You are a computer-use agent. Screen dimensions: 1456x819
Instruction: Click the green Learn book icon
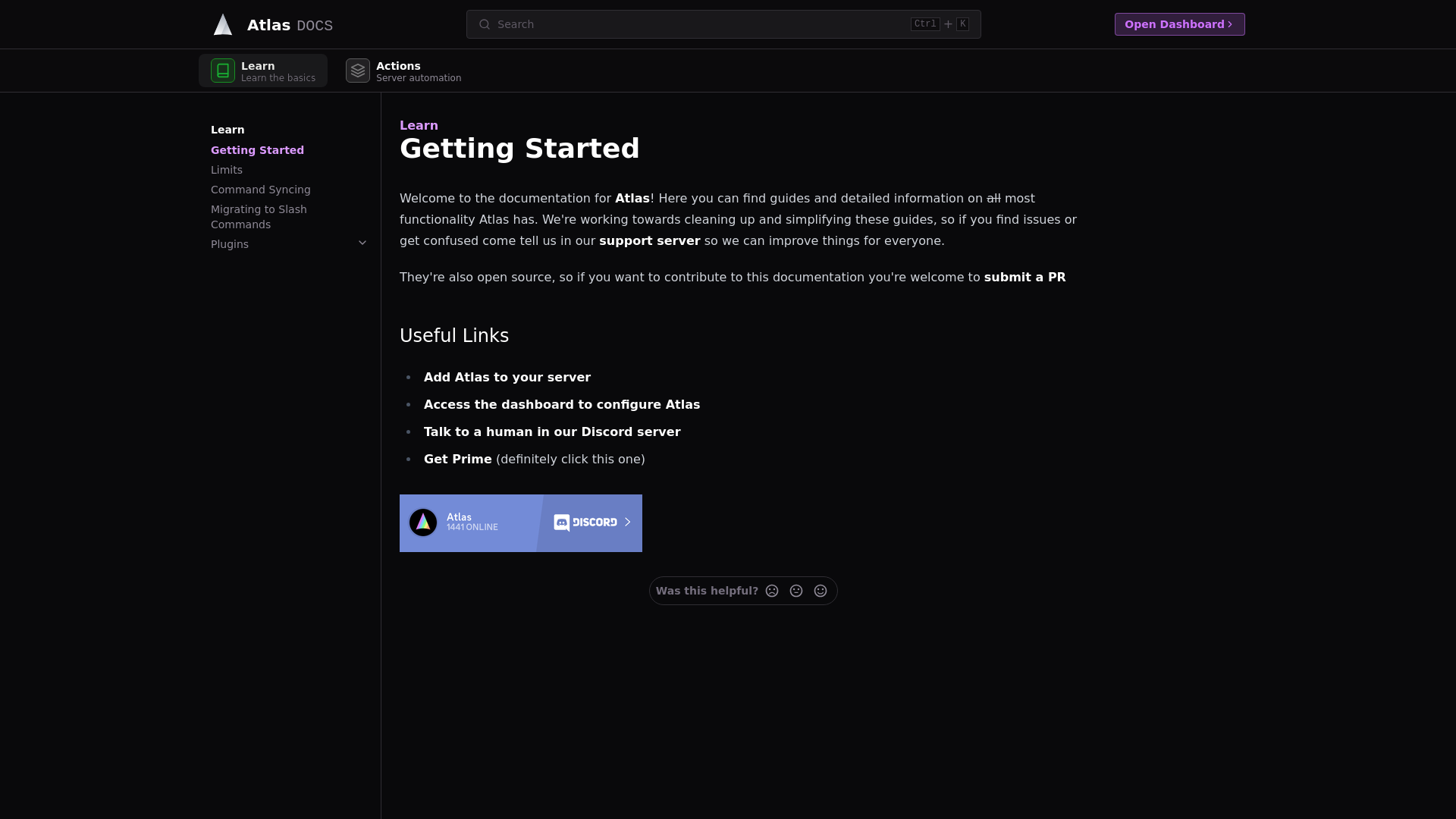(x=223, y=71)
